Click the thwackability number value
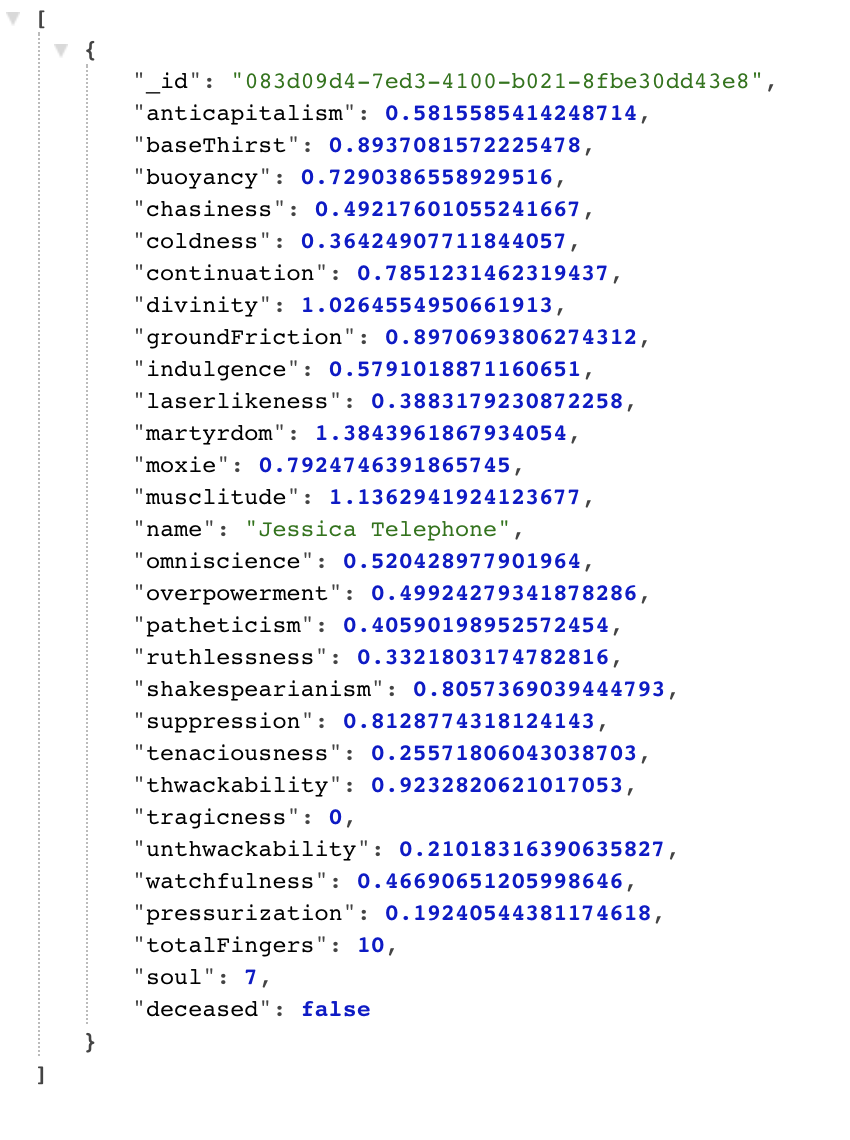Viewport: 850px width, 1140px height. click(x=497, y=784)
